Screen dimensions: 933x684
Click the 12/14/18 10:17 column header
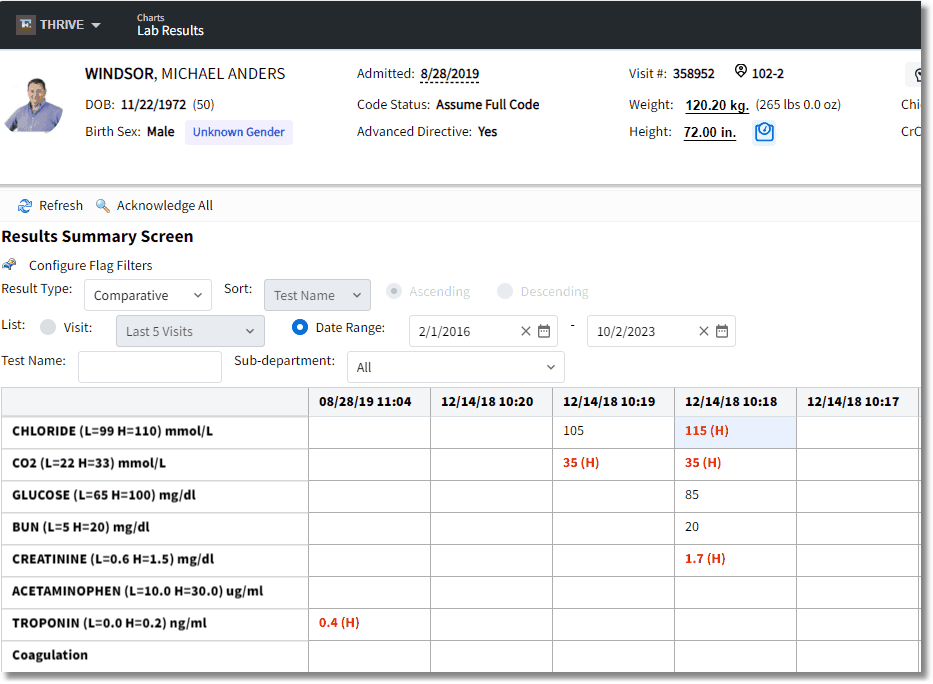pyautogui.click(x=857, y=402)
